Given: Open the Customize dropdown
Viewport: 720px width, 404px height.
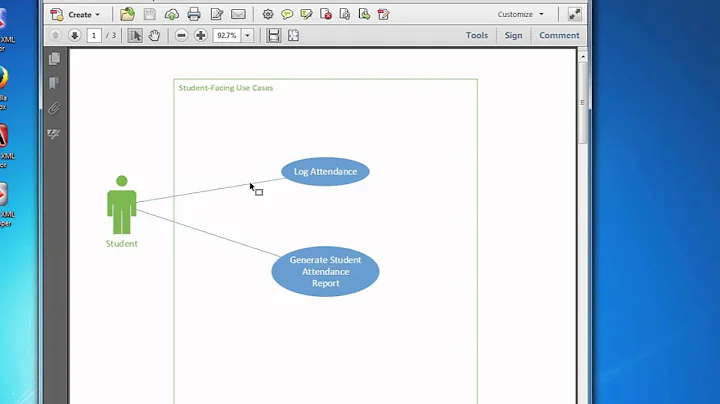Looking at the screenshot, I should (521, 14).
